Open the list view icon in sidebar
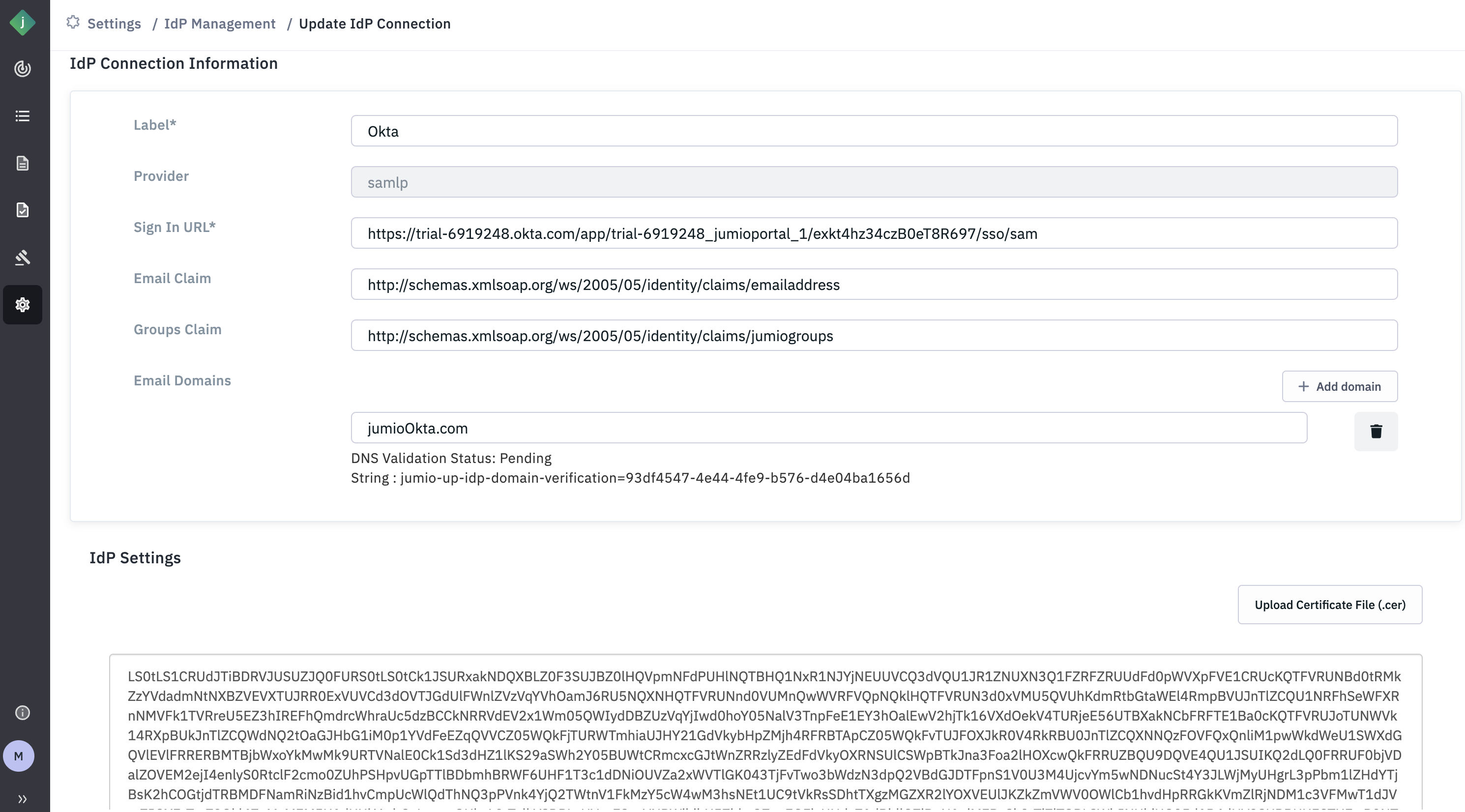Viewport: 1465px width, 812px height. [23, 116]
